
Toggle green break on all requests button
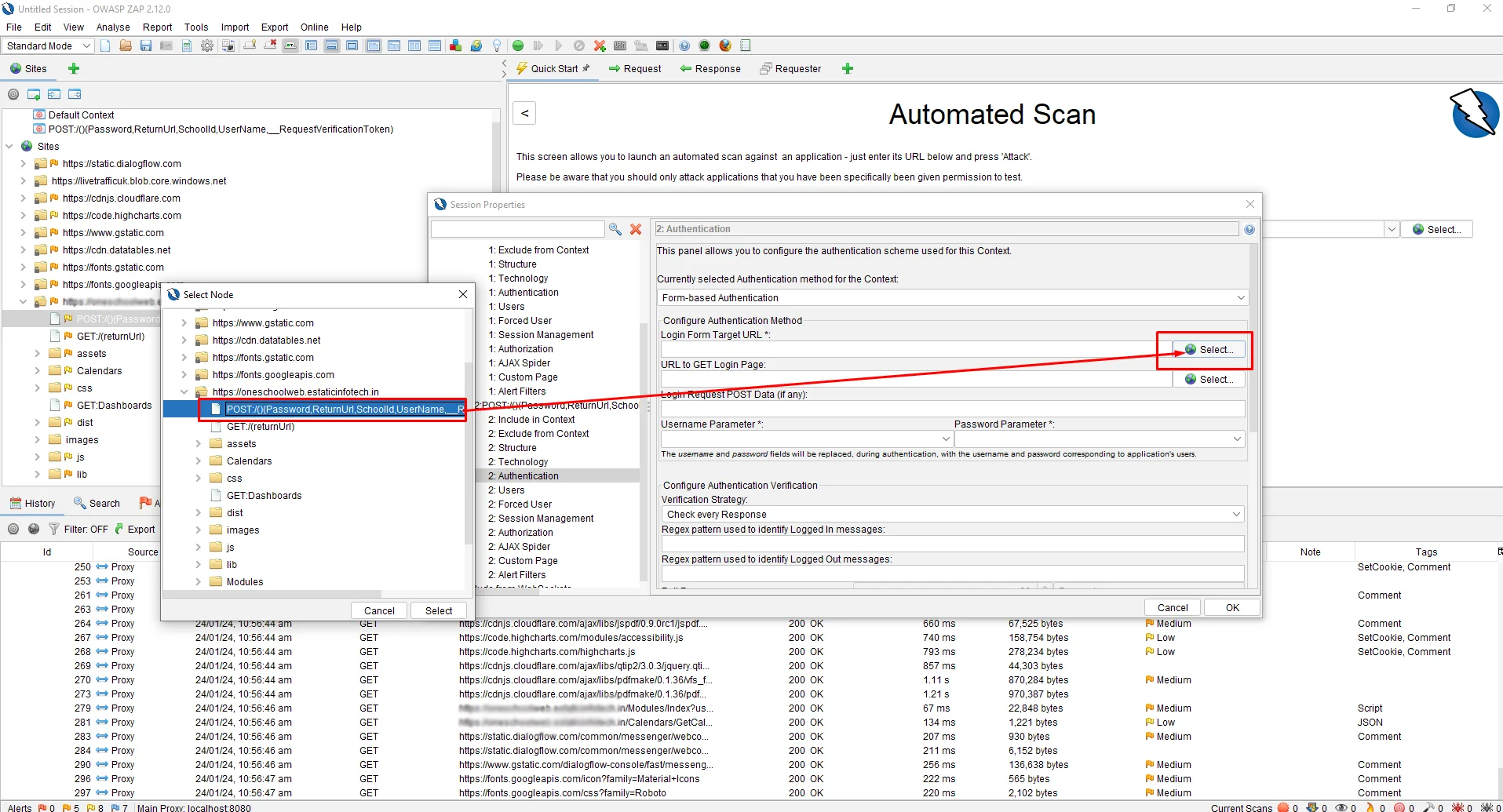[518, 46]
